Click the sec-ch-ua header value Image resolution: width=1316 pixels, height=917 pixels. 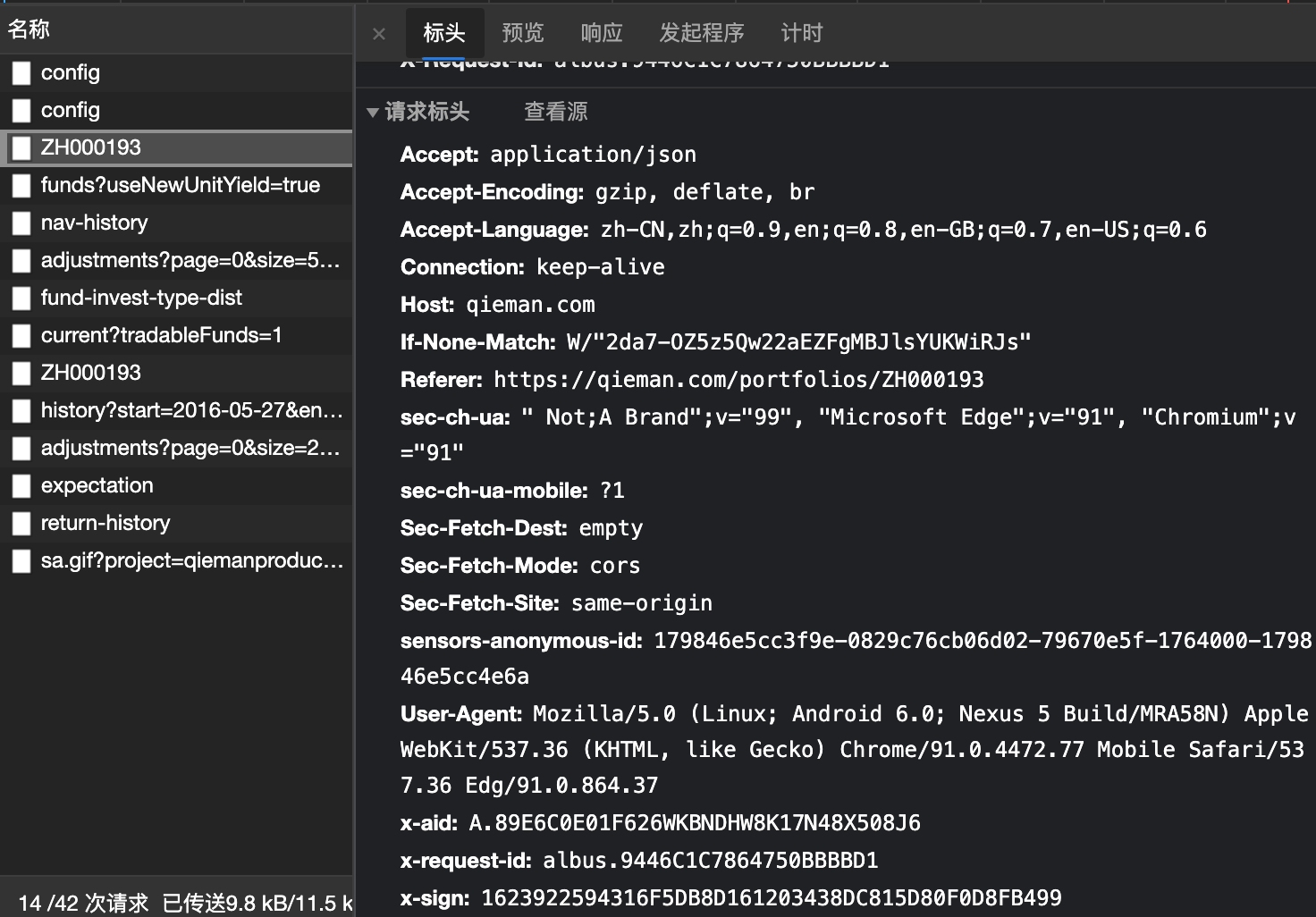tap(848, 434)
